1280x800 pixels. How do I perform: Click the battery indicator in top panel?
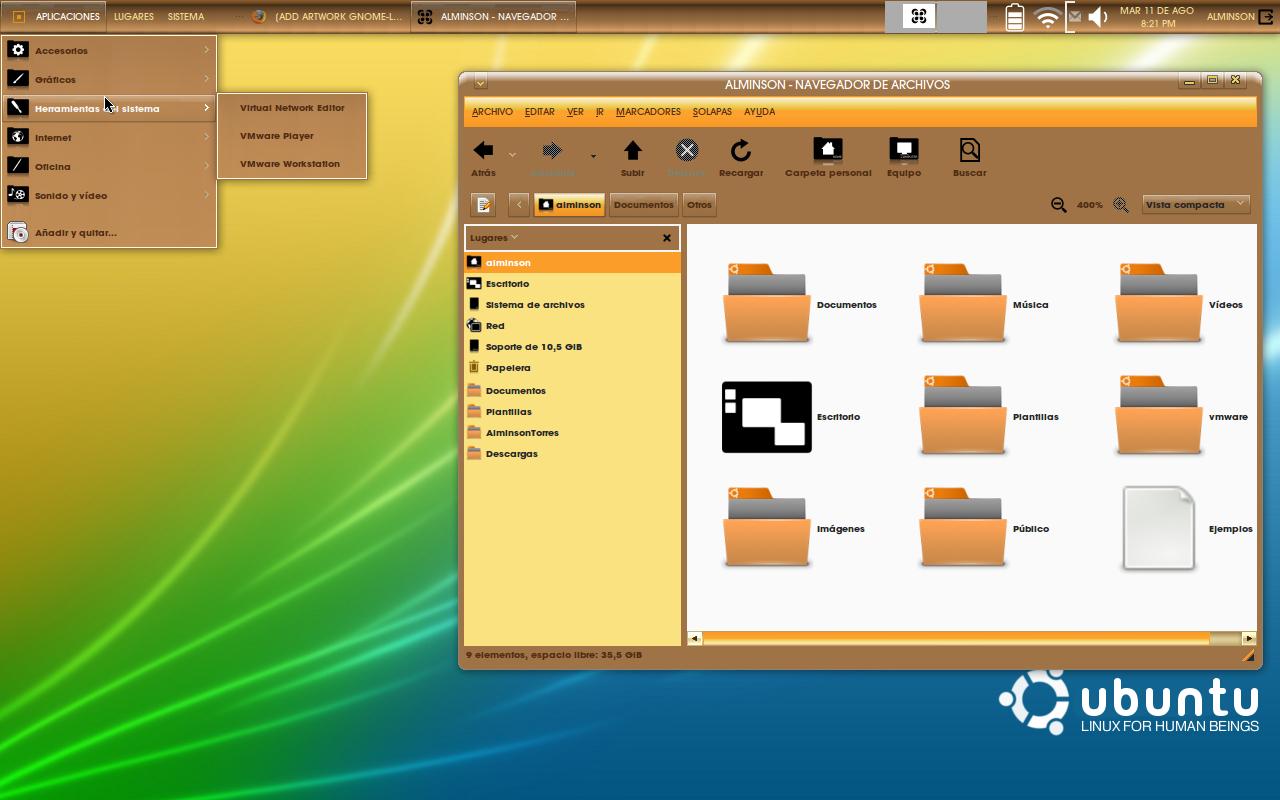click(x=1014, y=17)
